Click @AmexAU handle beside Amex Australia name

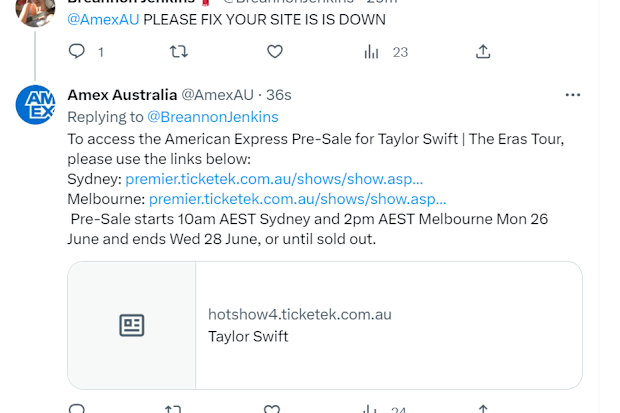click(217, 95)
